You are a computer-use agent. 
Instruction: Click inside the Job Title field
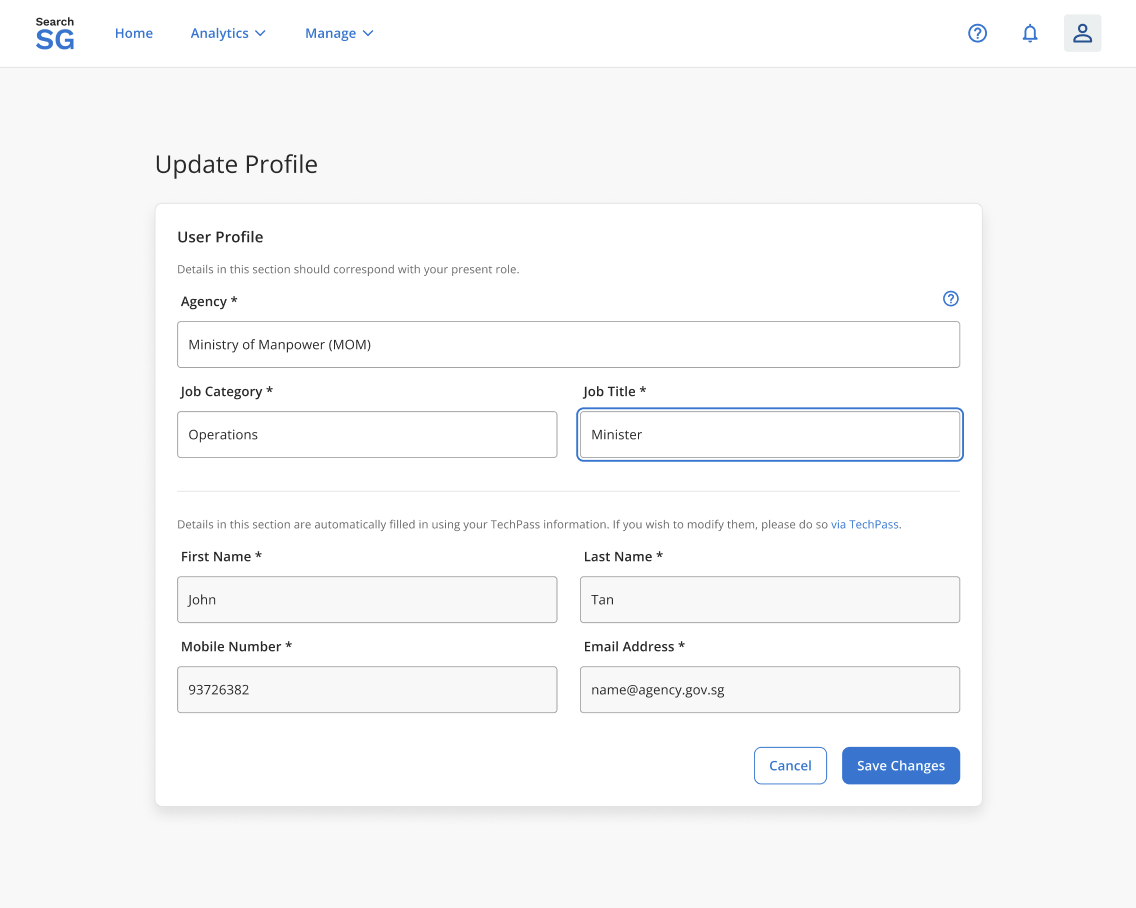tap(769, 434)
